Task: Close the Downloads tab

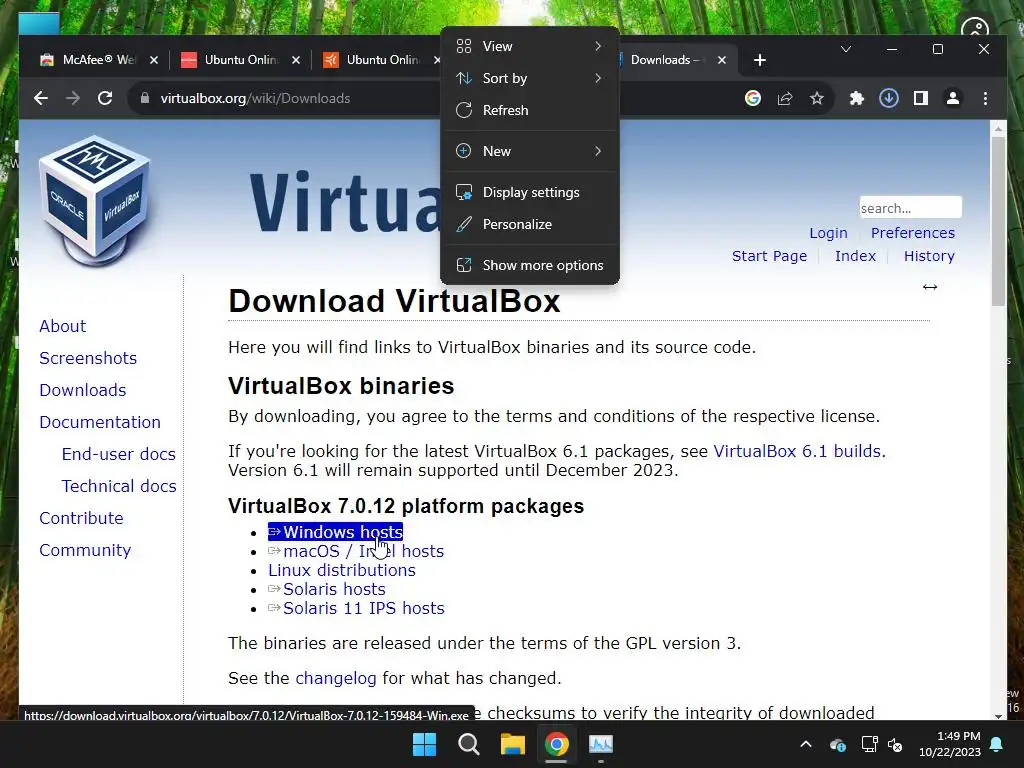Action: click(722, 60)
